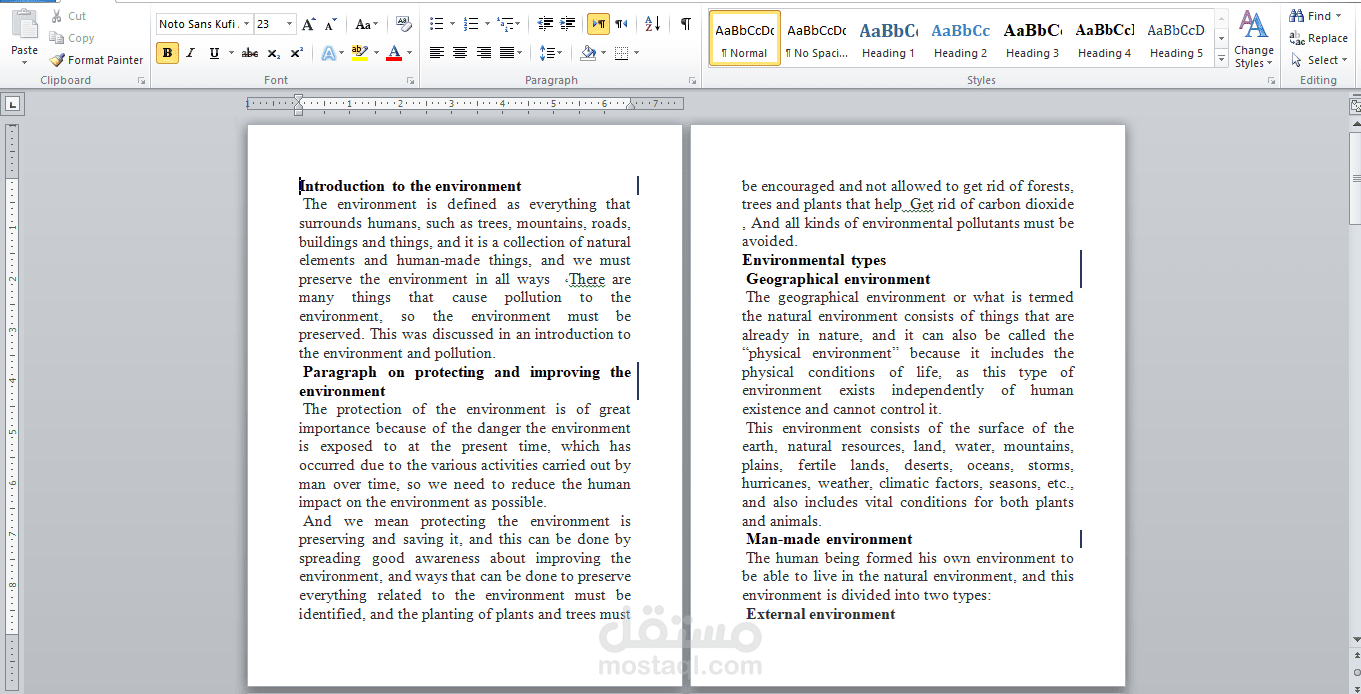Click the Cut button

[x=69, y=16]
